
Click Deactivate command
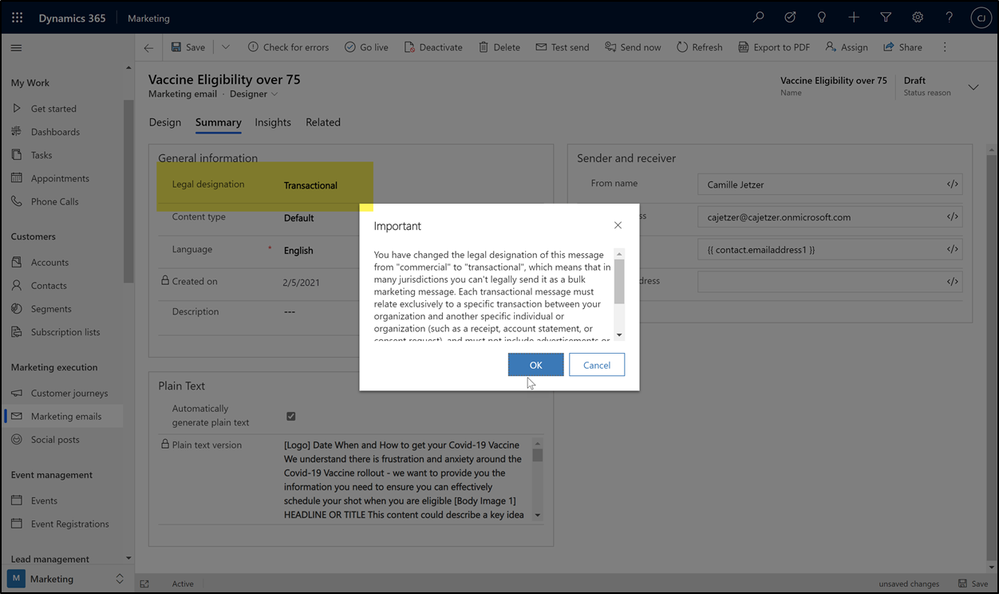pos(433,47)
